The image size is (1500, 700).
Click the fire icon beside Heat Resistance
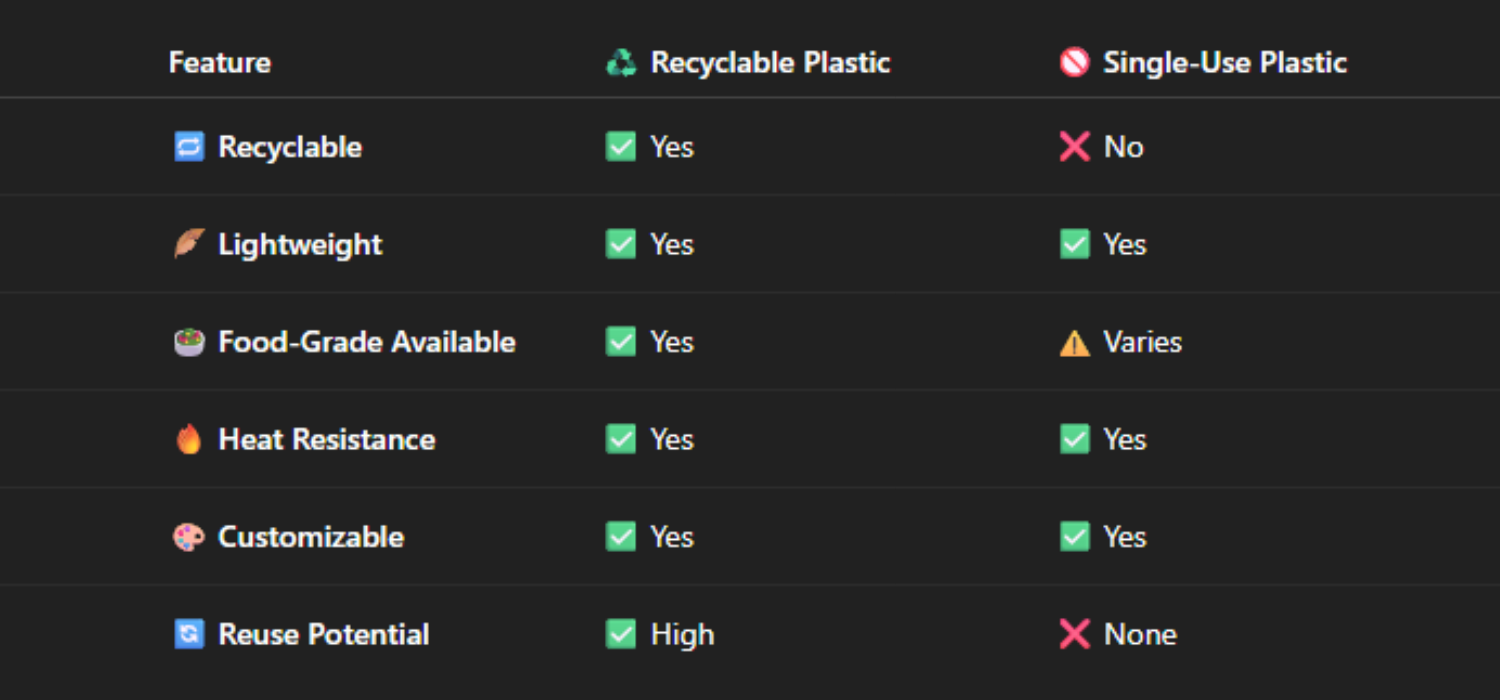click(x=189, y=439)
